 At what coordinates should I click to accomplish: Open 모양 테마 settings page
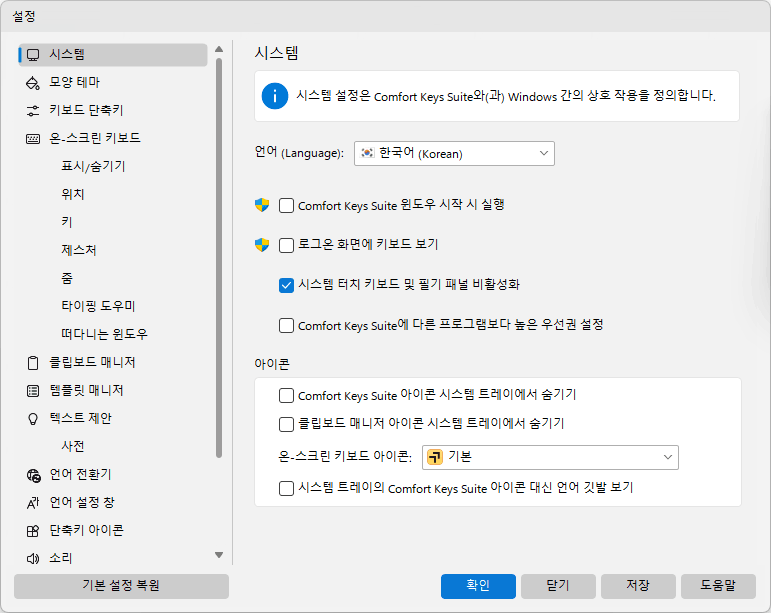click(74, 82)
